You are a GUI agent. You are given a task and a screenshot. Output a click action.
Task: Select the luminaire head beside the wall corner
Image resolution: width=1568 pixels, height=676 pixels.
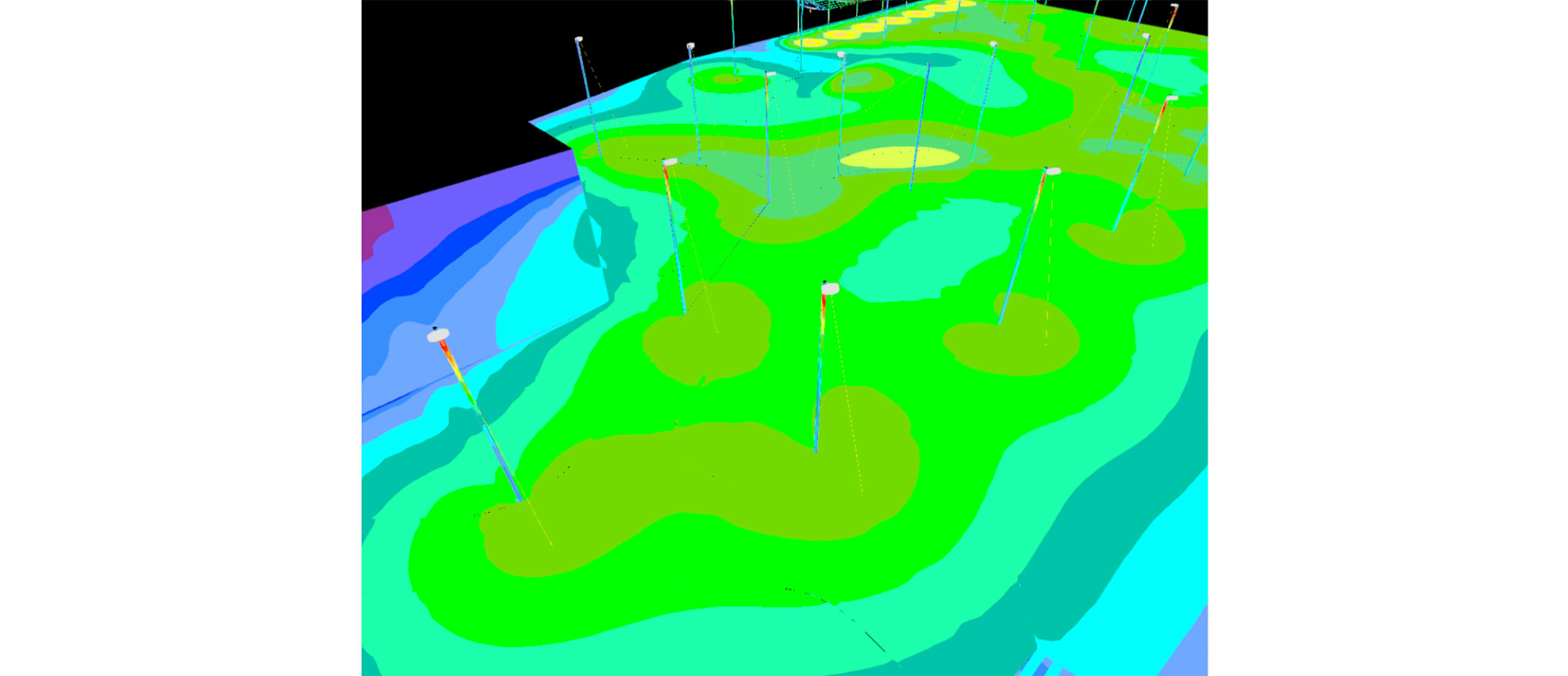[670, 161]
